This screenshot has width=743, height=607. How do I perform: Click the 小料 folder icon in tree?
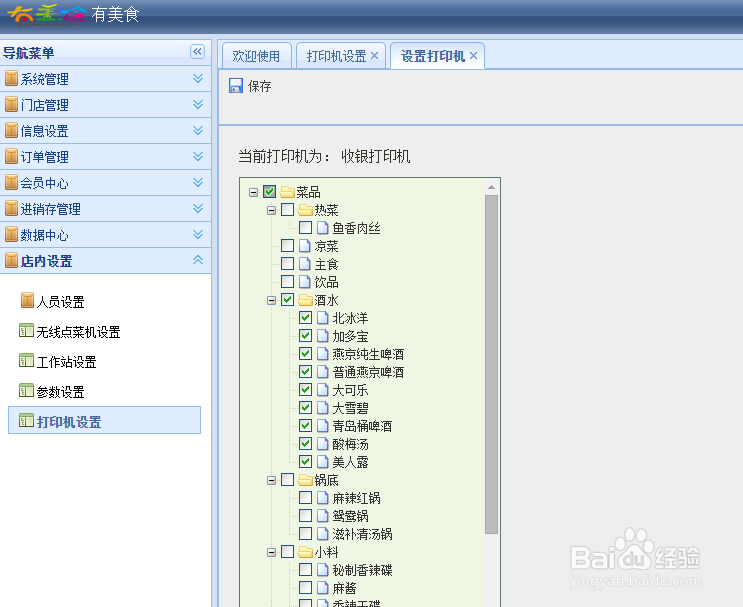tap(305, 552)
